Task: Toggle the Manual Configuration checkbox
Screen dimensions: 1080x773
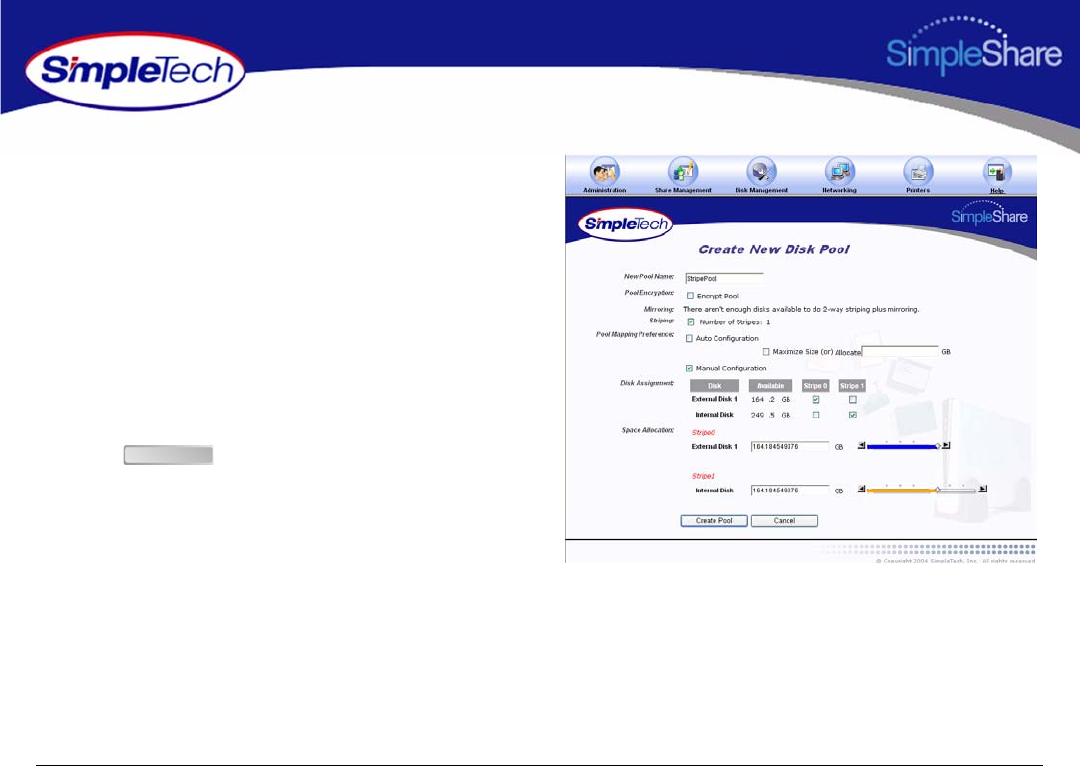Action: pos(689,368)
